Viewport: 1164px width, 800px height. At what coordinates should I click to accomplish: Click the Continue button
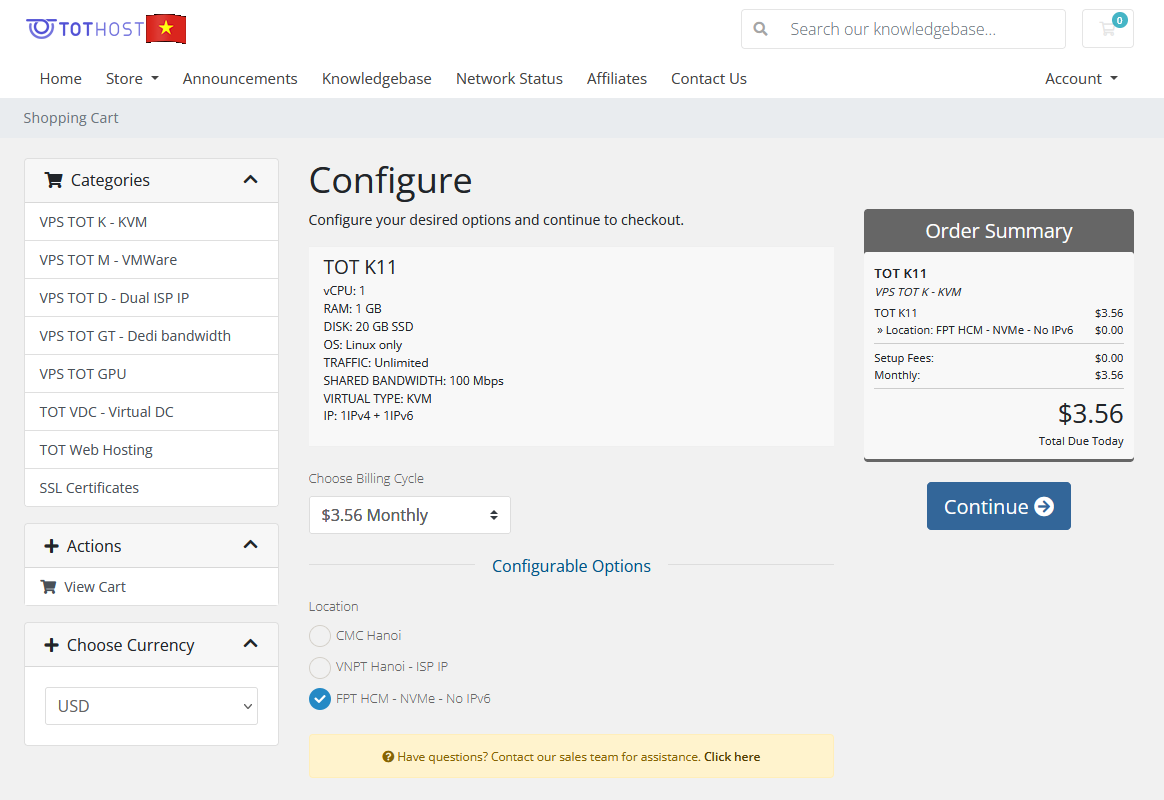click(998, 506)
